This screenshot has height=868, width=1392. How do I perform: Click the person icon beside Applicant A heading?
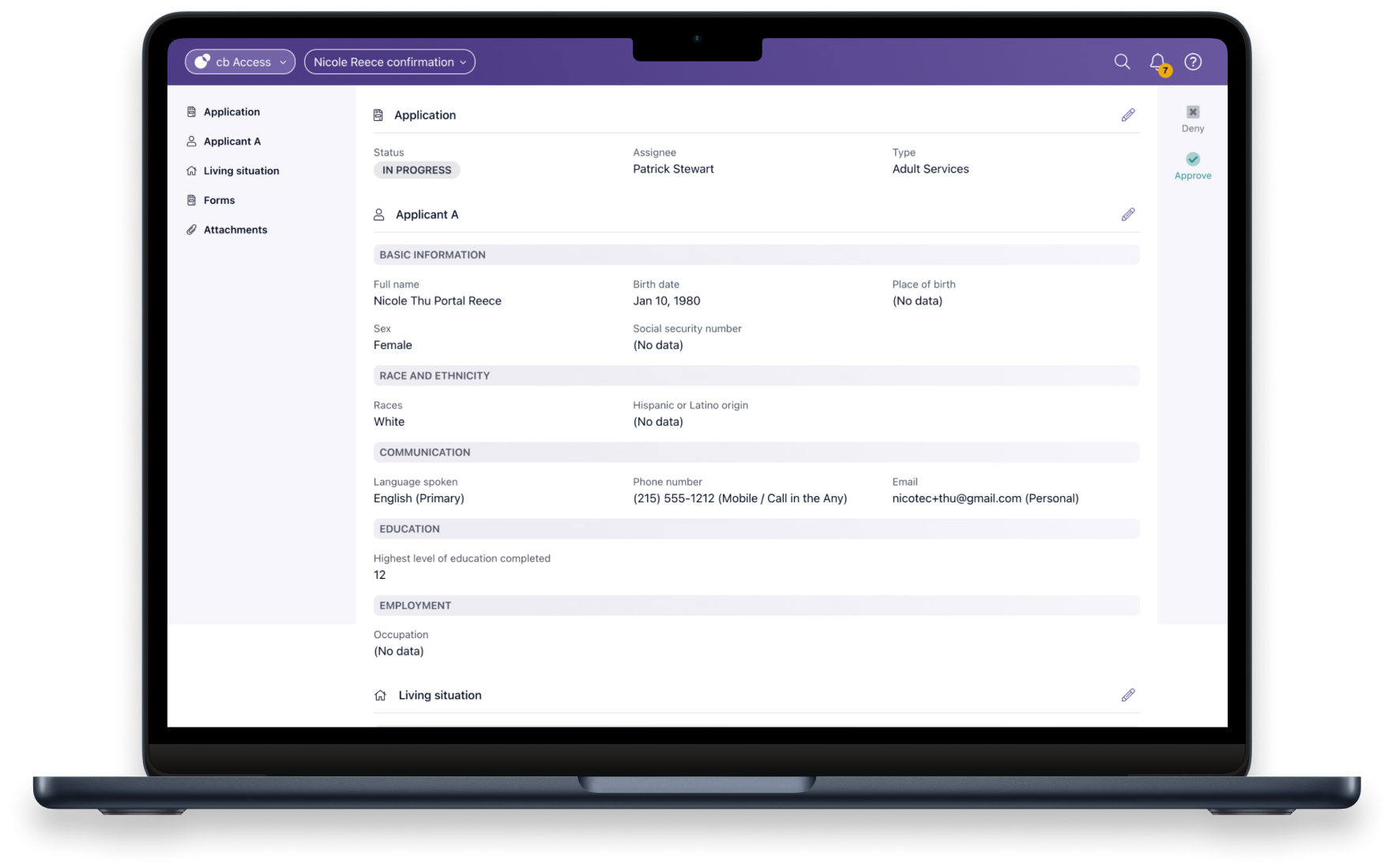click(380, 214)
